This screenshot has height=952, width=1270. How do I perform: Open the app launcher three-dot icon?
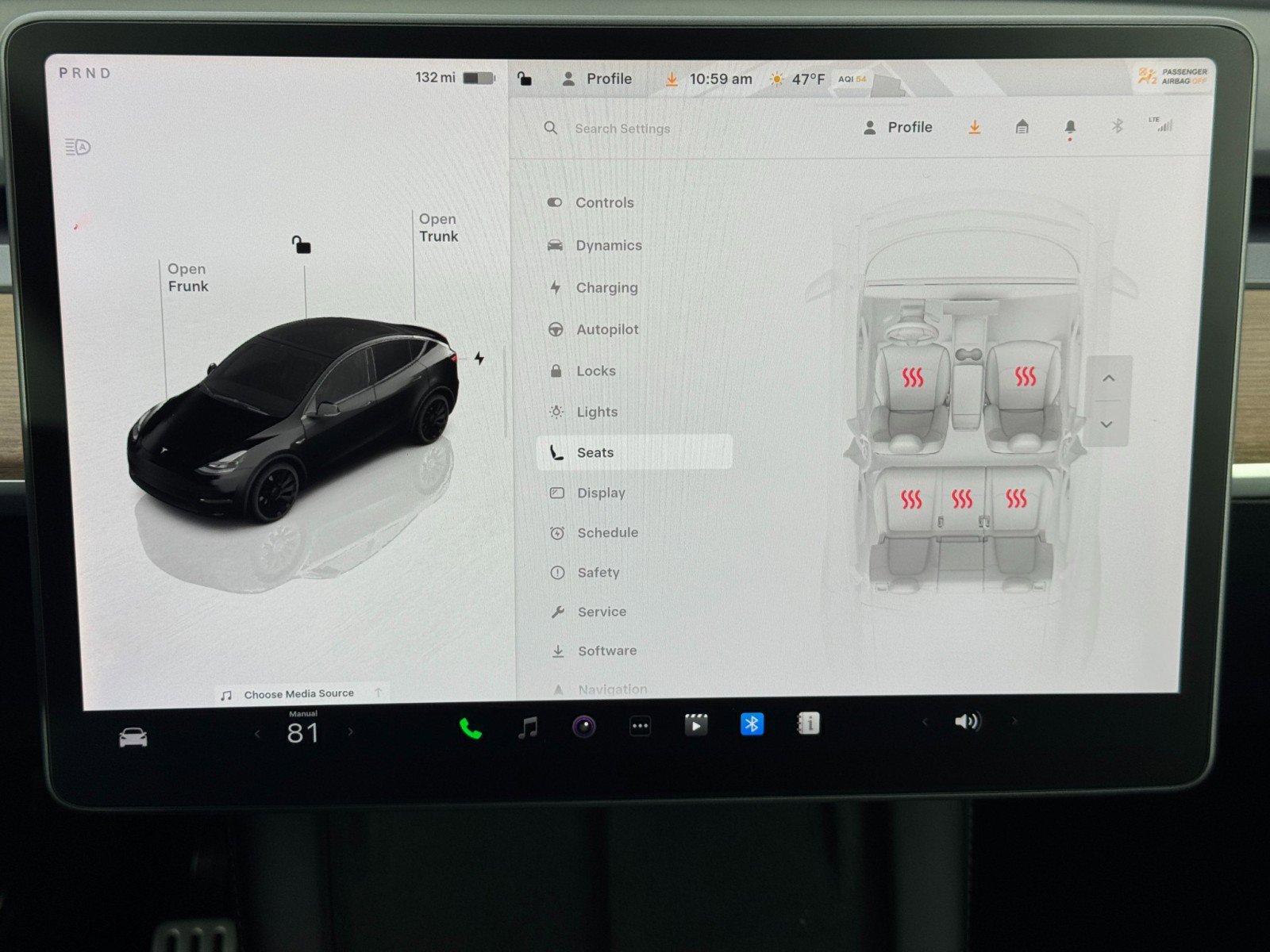click(x=640, y=724)
